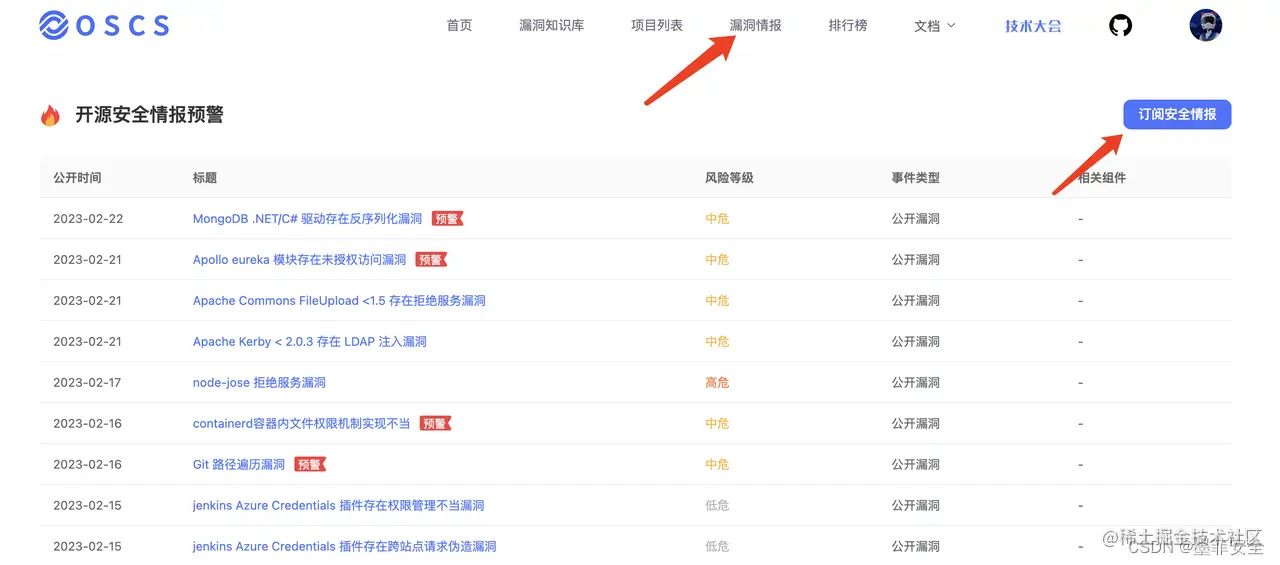Click 高危 level on node-jose row

(717, 382)
